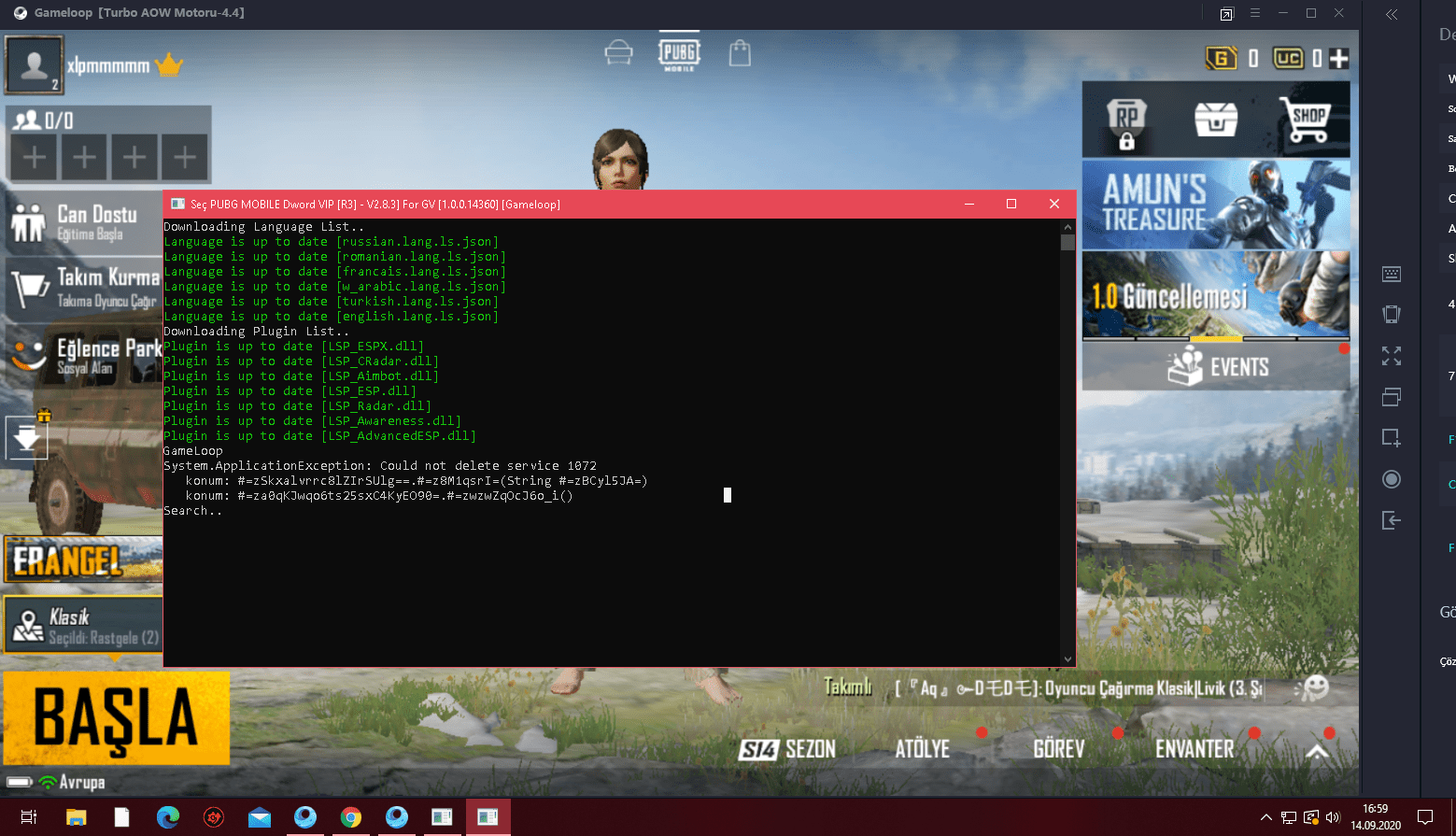The width and height of the screenshot is (1456, 836).
Task: Open the multi-window icon in Gameloop sidebar
Action: tap(1392, 397)
